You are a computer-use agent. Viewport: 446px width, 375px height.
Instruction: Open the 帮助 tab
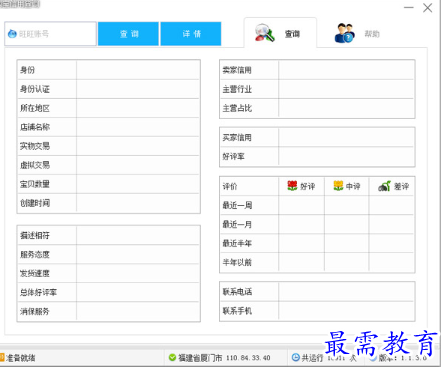(x=357, y=33)
